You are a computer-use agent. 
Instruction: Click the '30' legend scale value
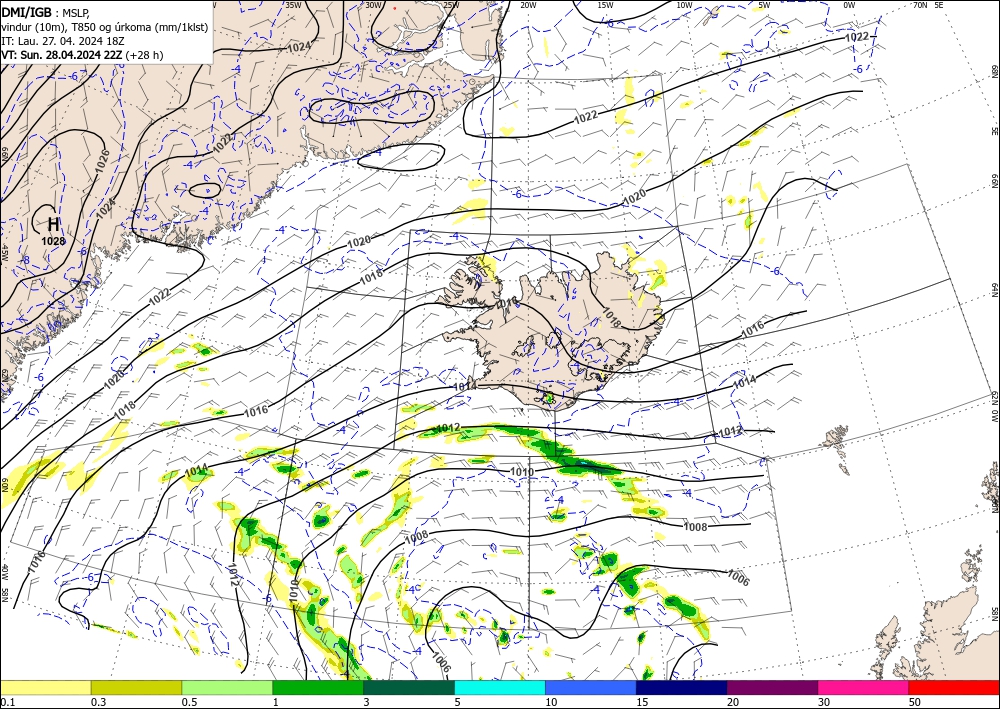pos(824,702)
